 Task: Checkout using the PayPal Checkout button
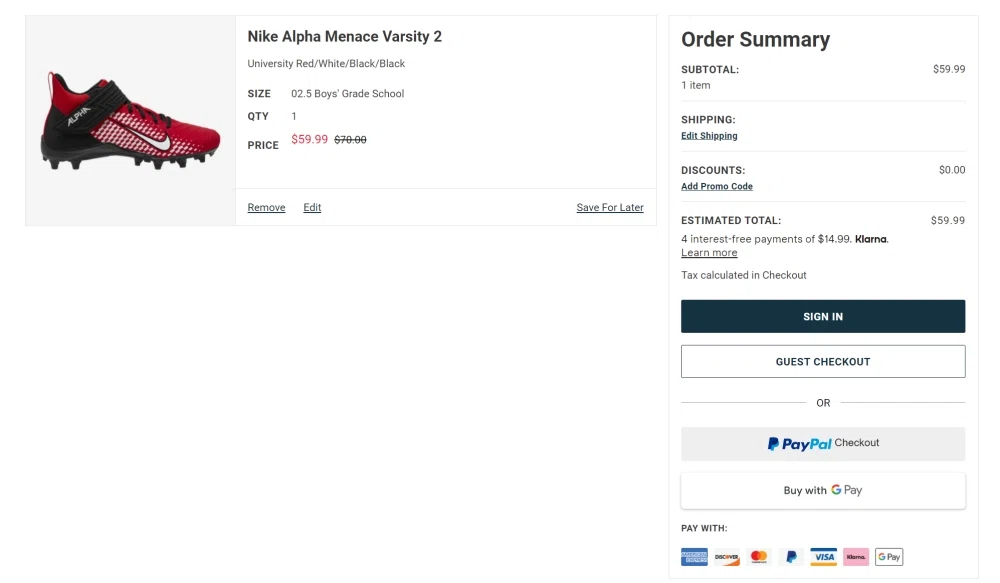[822, 443]
